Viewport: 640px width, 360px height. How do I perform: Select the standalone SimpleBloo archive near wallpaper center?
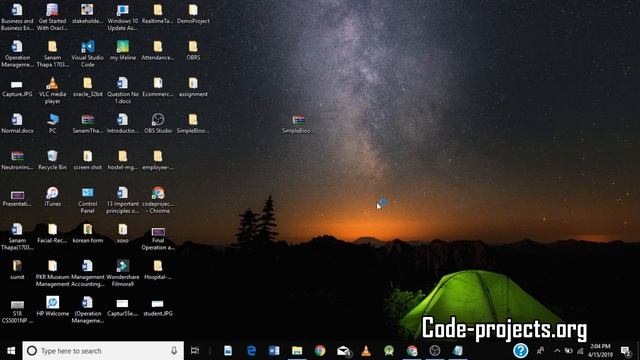[x=298, y=123]
